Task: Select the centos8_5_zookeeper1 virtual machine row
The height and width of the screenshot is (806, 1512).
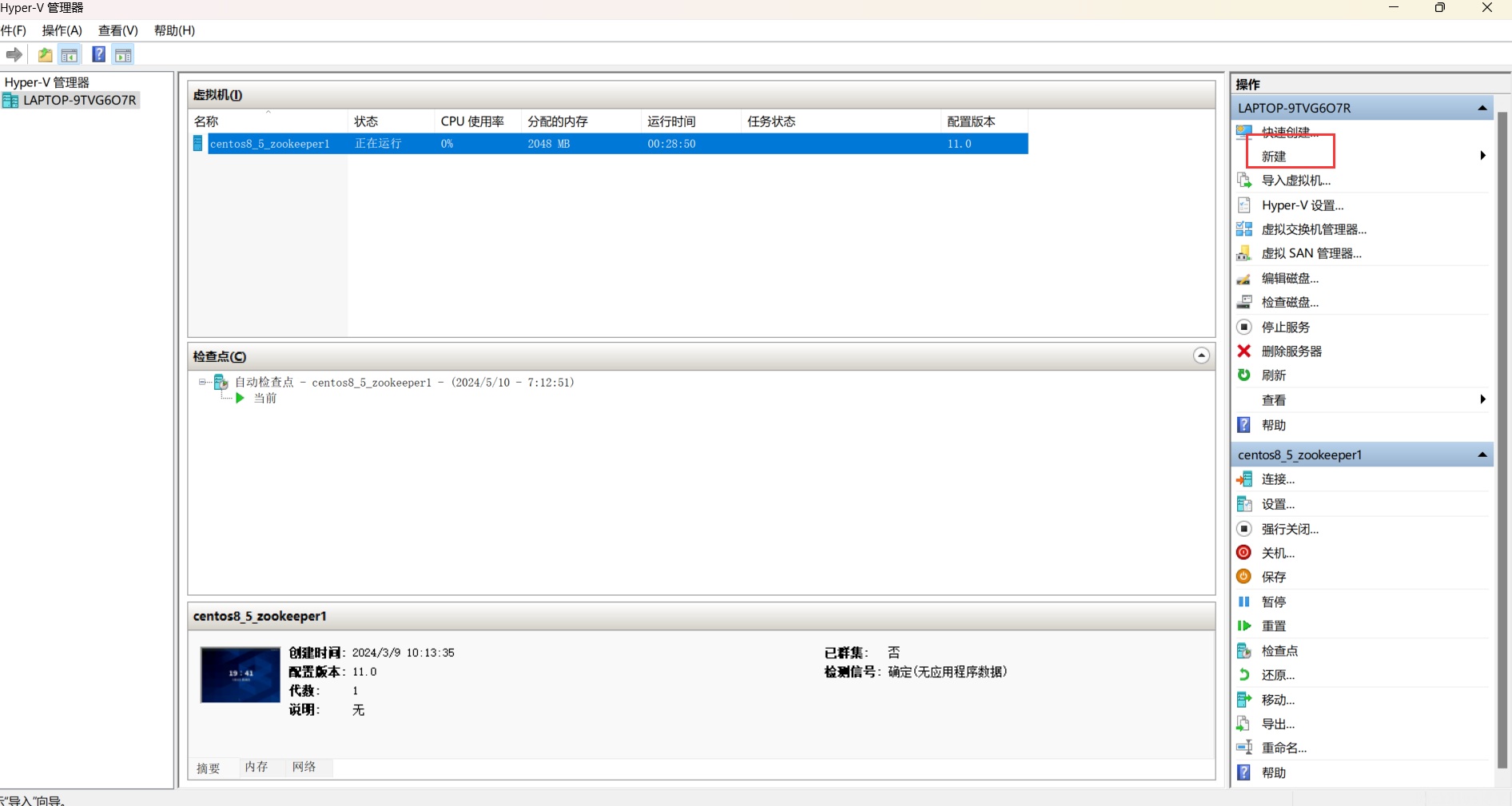Action: 609,144
